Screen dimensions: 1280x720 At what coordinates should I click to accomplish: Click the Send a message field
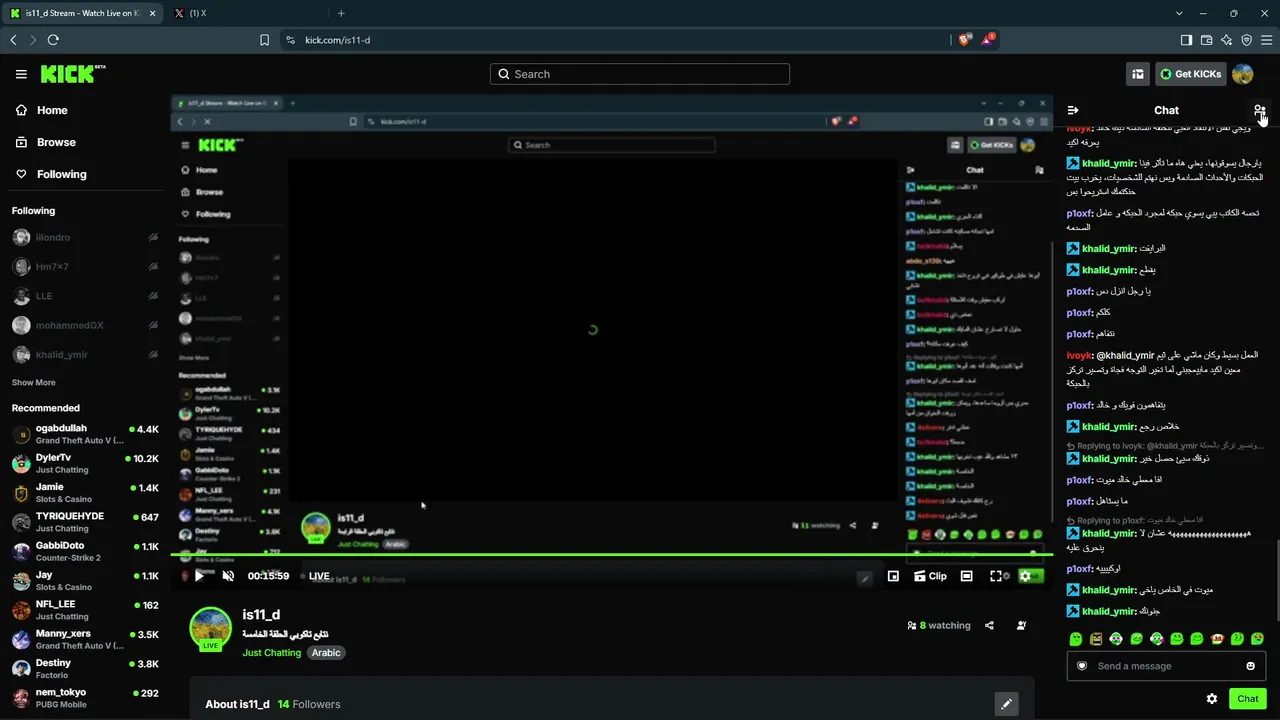click(1166, 666)
